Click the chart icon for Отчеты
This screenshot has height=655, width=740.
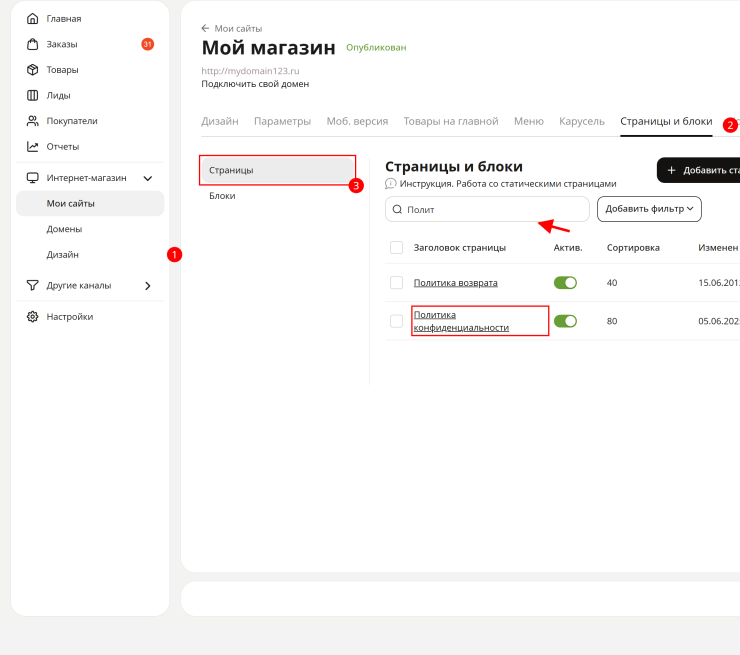(32, 146)
